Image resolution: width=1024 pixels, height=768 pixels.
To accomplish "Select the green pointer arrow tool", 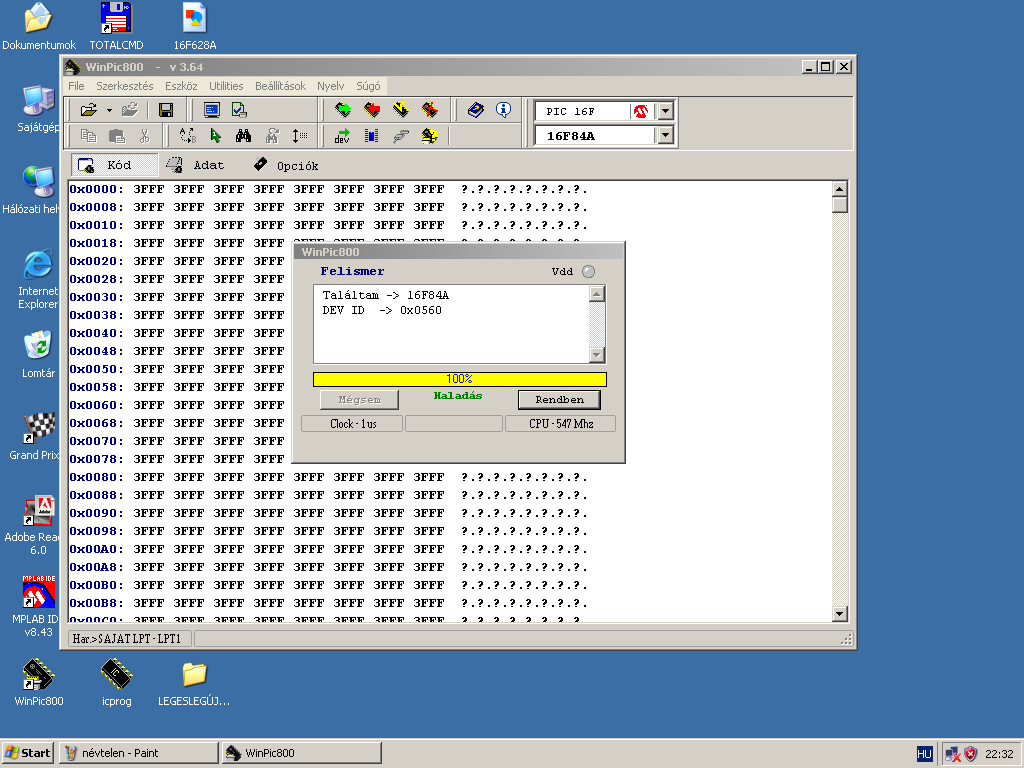I will tap(216, 136).
